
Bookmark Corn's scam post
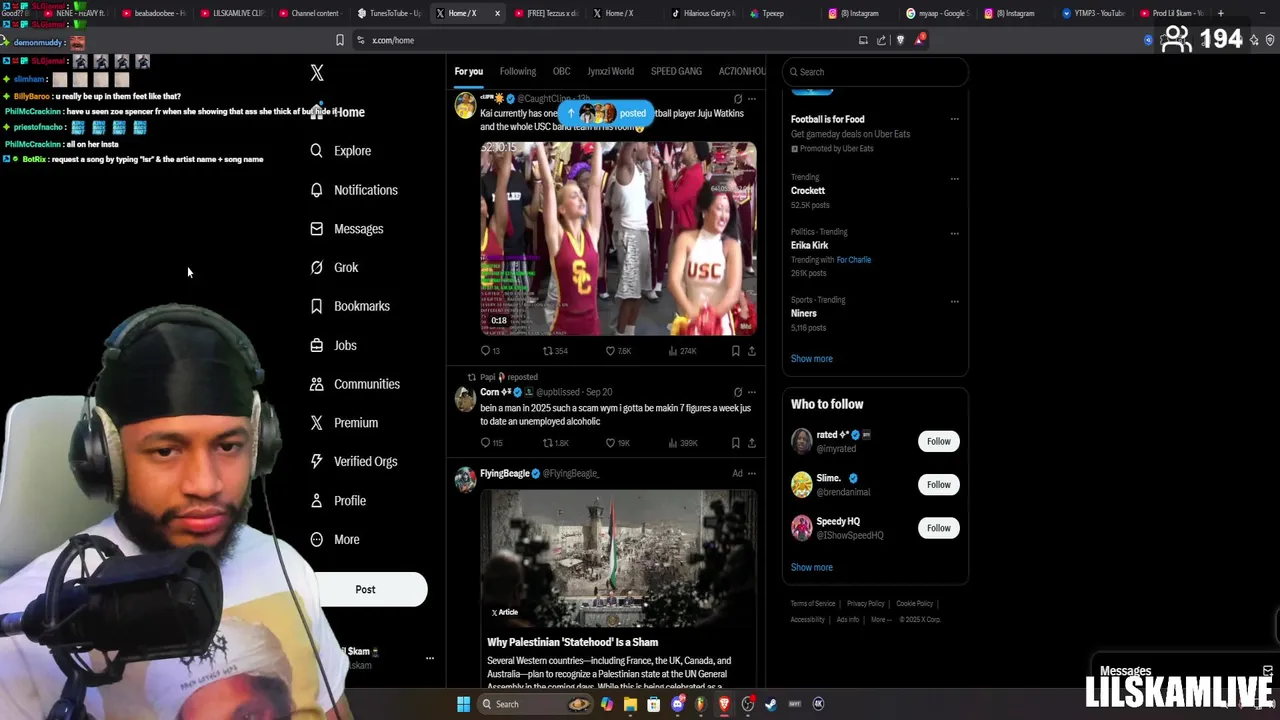coord(735,443)
